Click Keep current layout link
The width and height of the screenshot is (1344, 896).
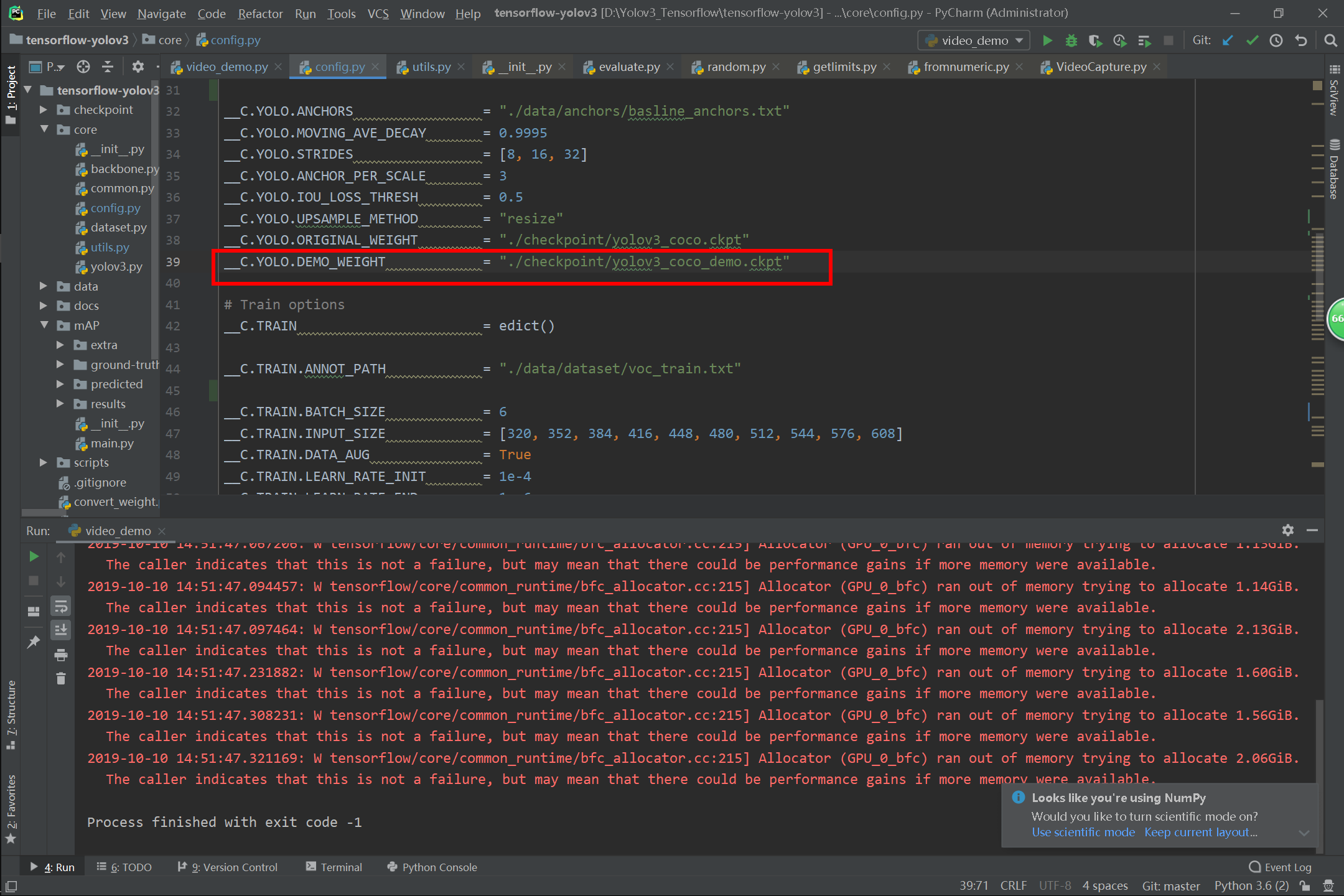point(1200,832)
